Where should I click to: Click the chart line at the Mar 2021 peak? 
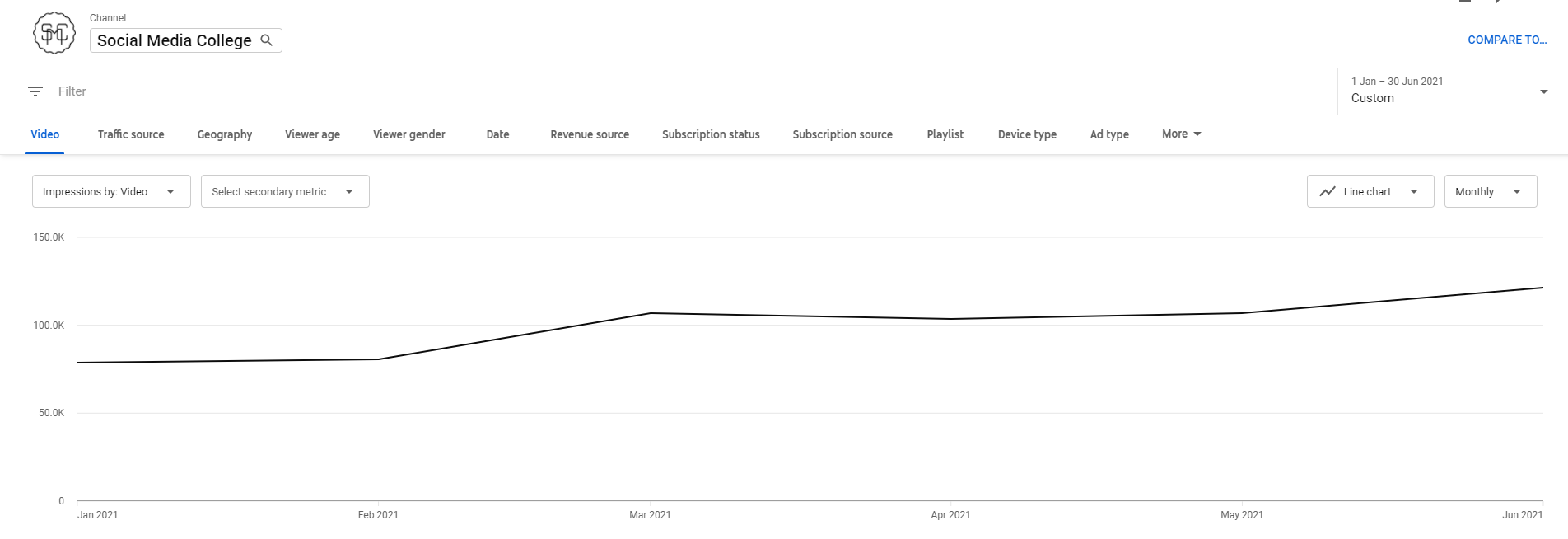pyautogui.click(x=651, y=313)
